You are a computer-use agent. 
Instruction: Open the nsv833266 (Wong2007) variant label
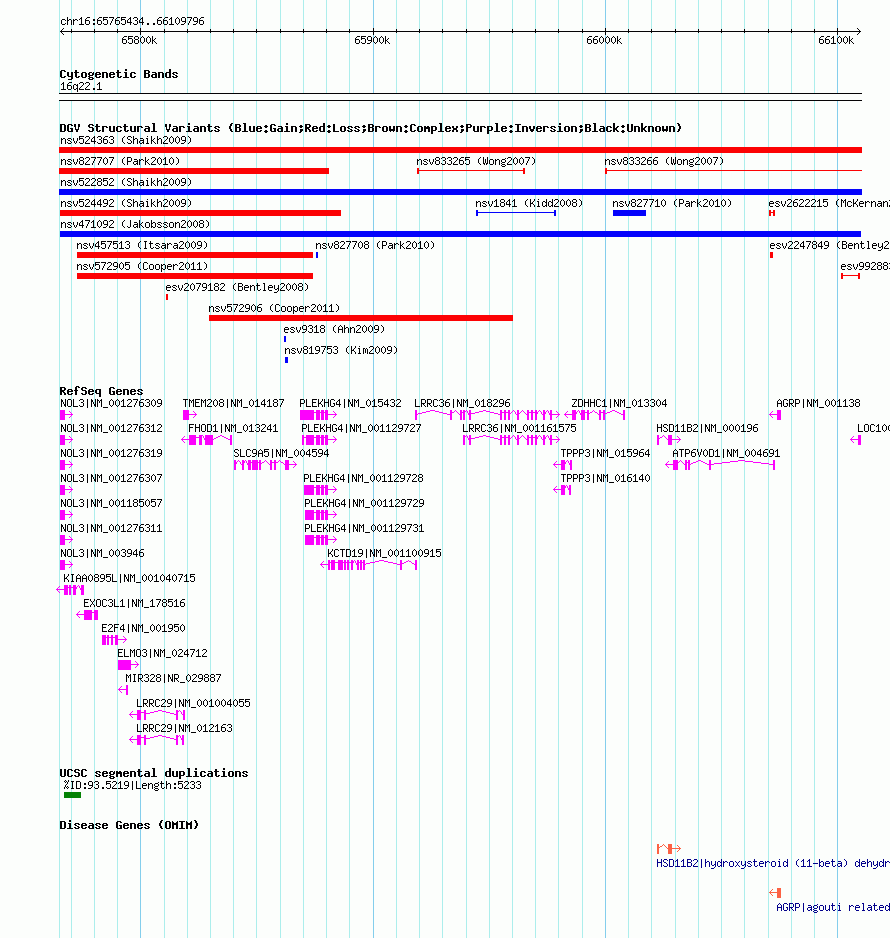(664, 161)
